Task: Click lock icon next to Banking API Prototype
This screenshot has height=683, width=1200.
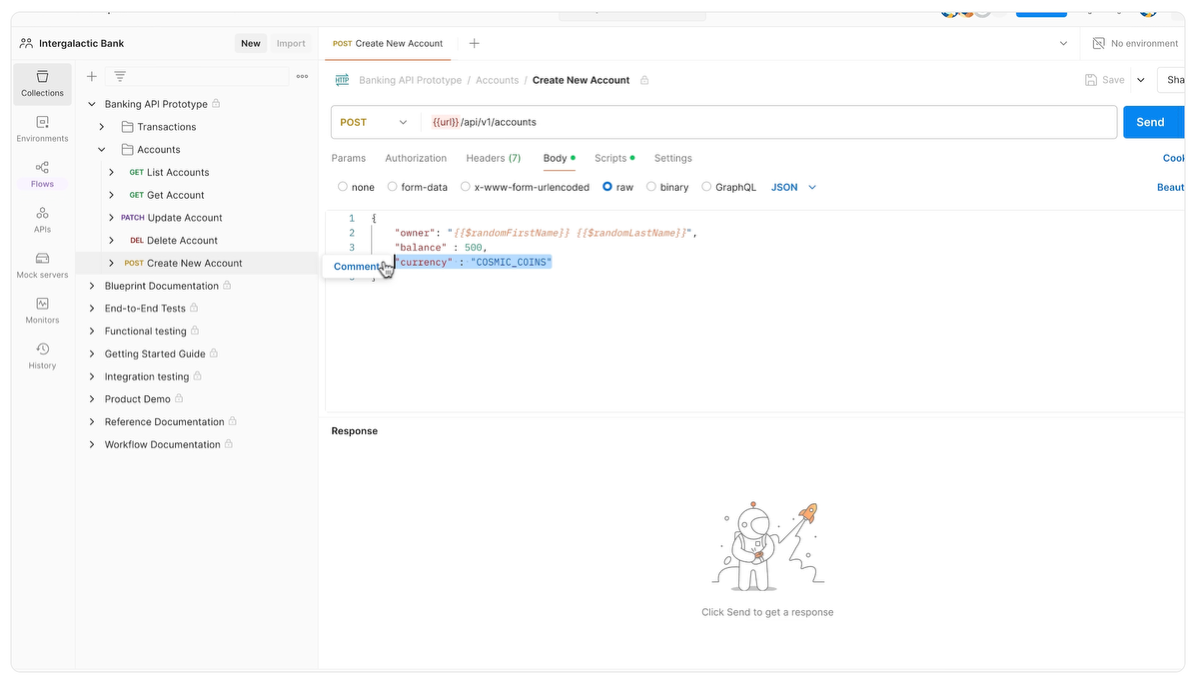Action: tap(216, 104)
